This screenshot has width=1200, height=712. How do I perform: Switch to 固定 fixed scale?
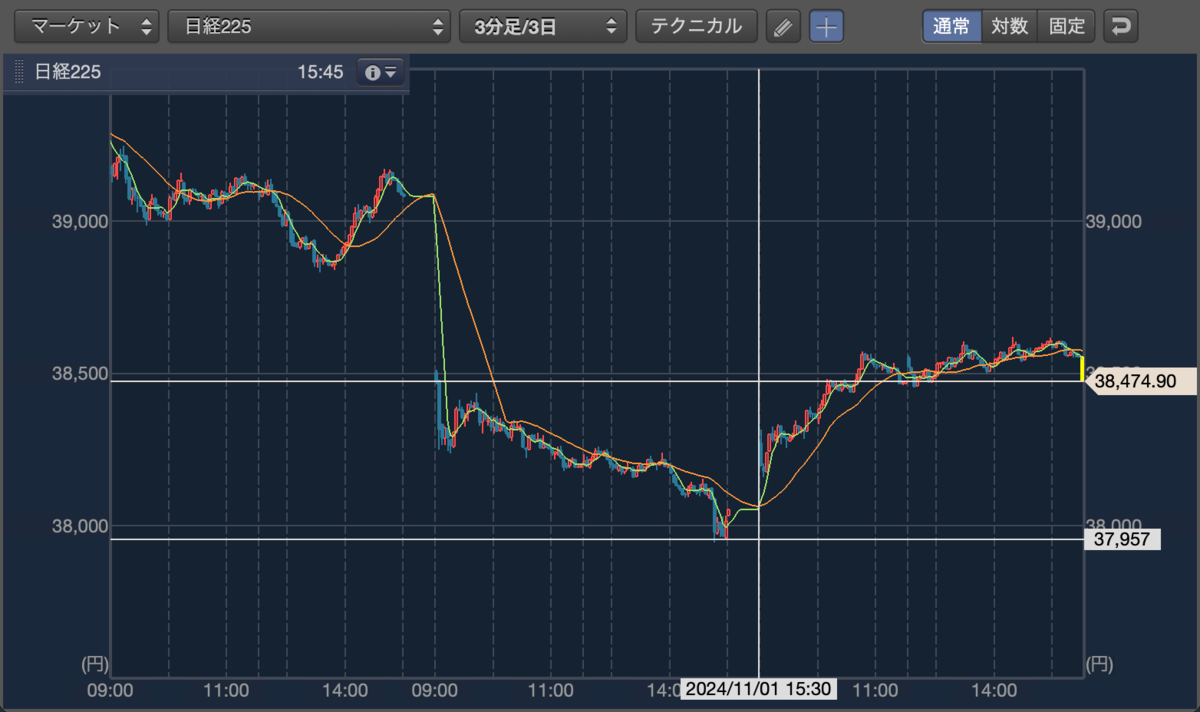click(x=1067, y=26)
